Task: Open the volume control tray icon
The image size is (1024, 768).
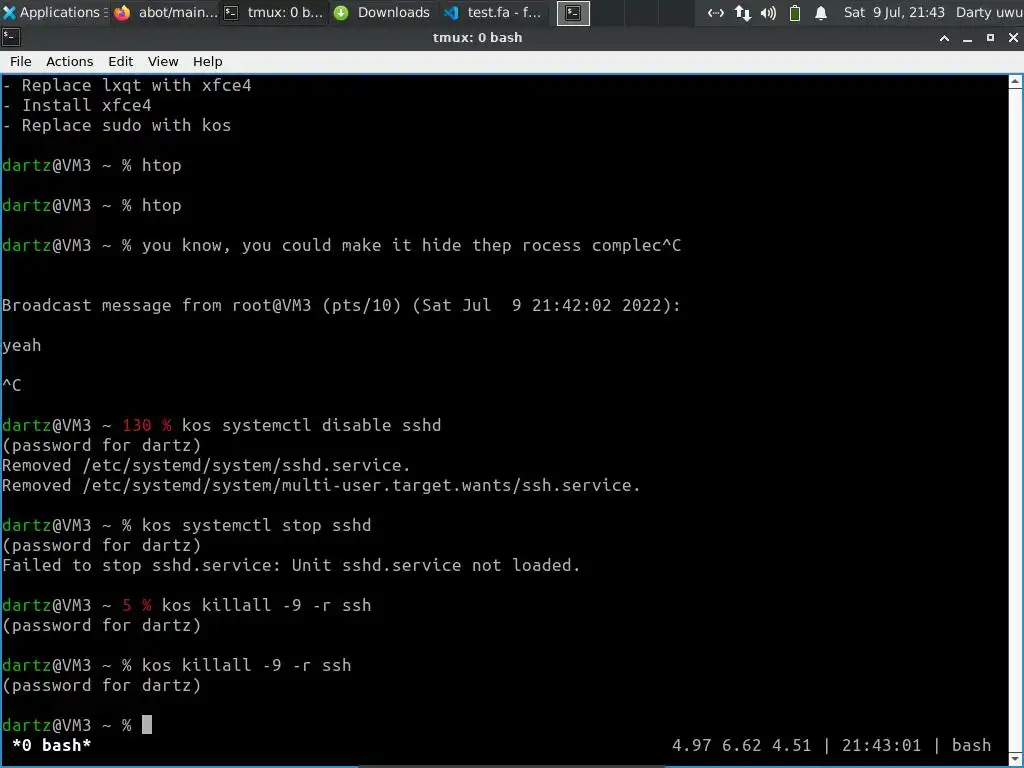Action: point(769,12)
